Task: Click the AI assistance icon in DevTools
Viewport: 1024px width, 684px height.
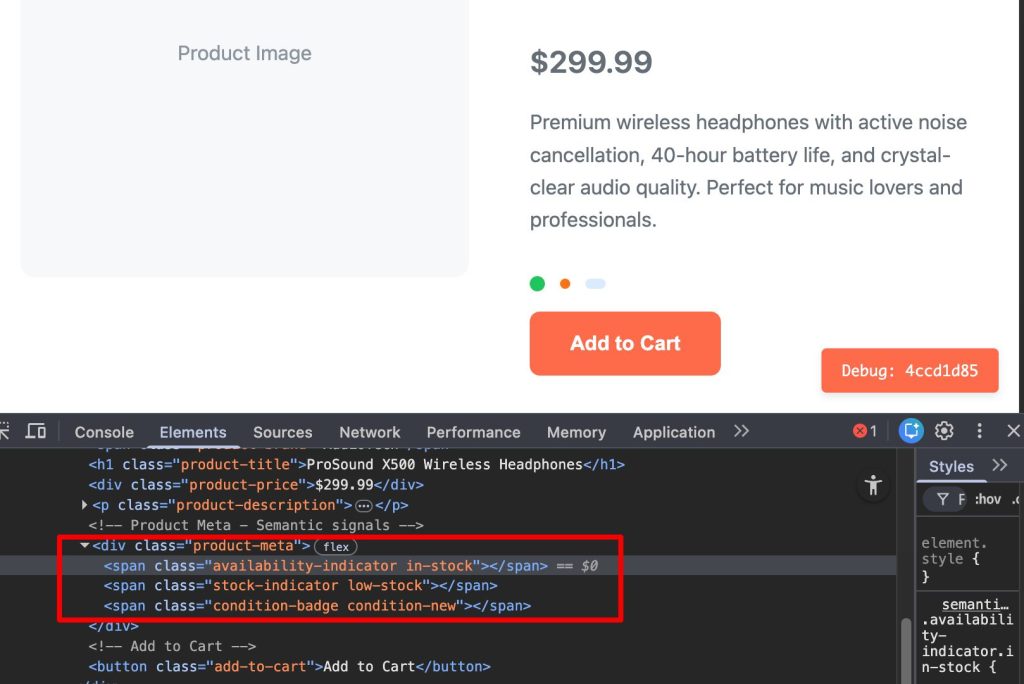Action: (910, 431)
